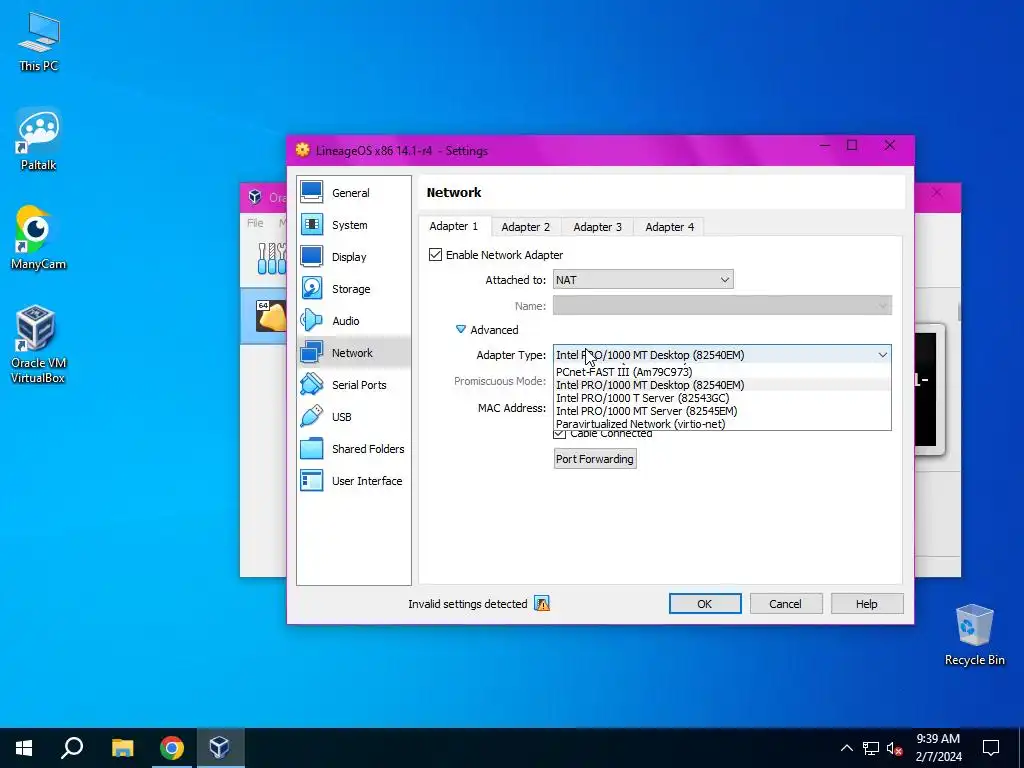Viewport: 1024px width, 768px height.
Task: Click the invalid settings warning icon
Action: 542,603
